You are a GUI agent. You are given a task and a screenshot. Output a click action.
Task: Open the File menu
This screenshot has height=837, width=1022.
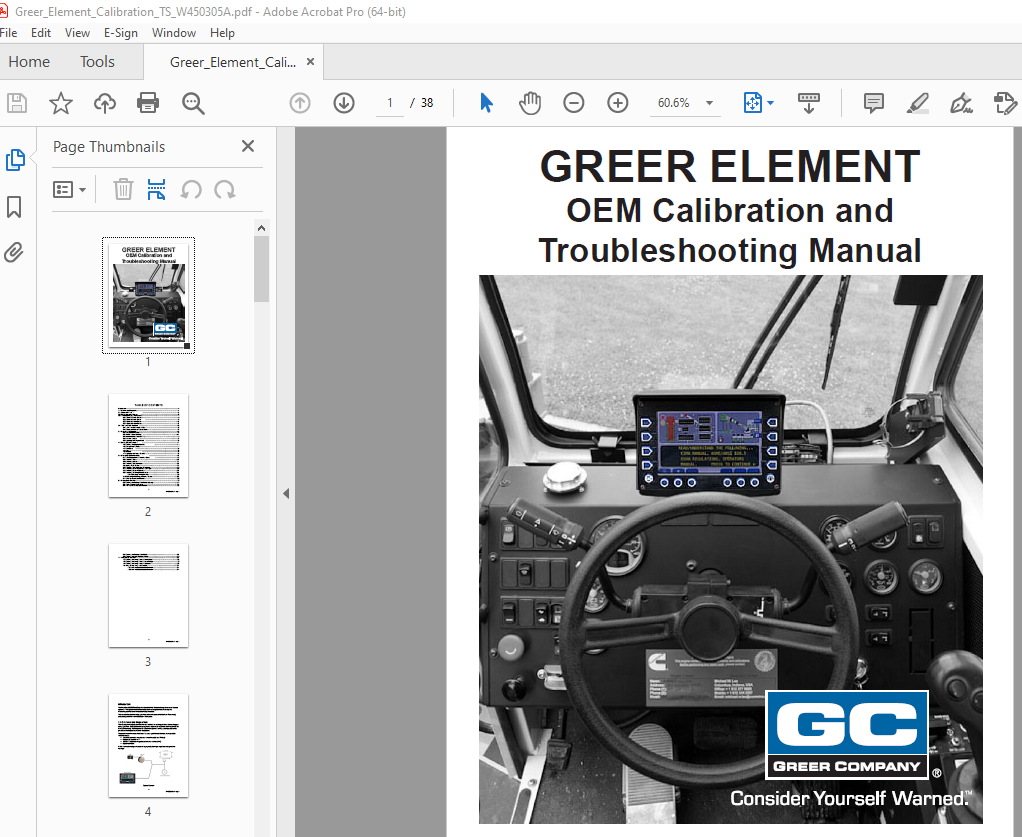(x=8, y=33)
